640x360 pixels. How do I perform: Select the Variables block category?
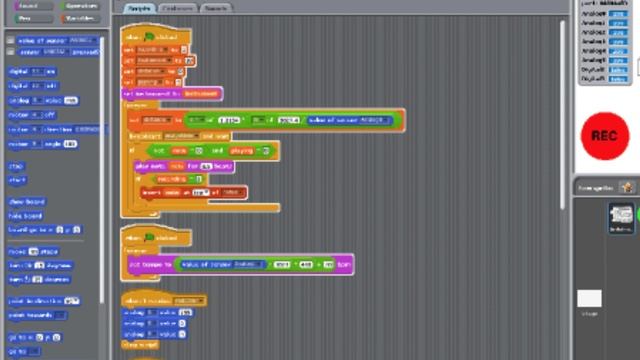click(x=80, y=19)
